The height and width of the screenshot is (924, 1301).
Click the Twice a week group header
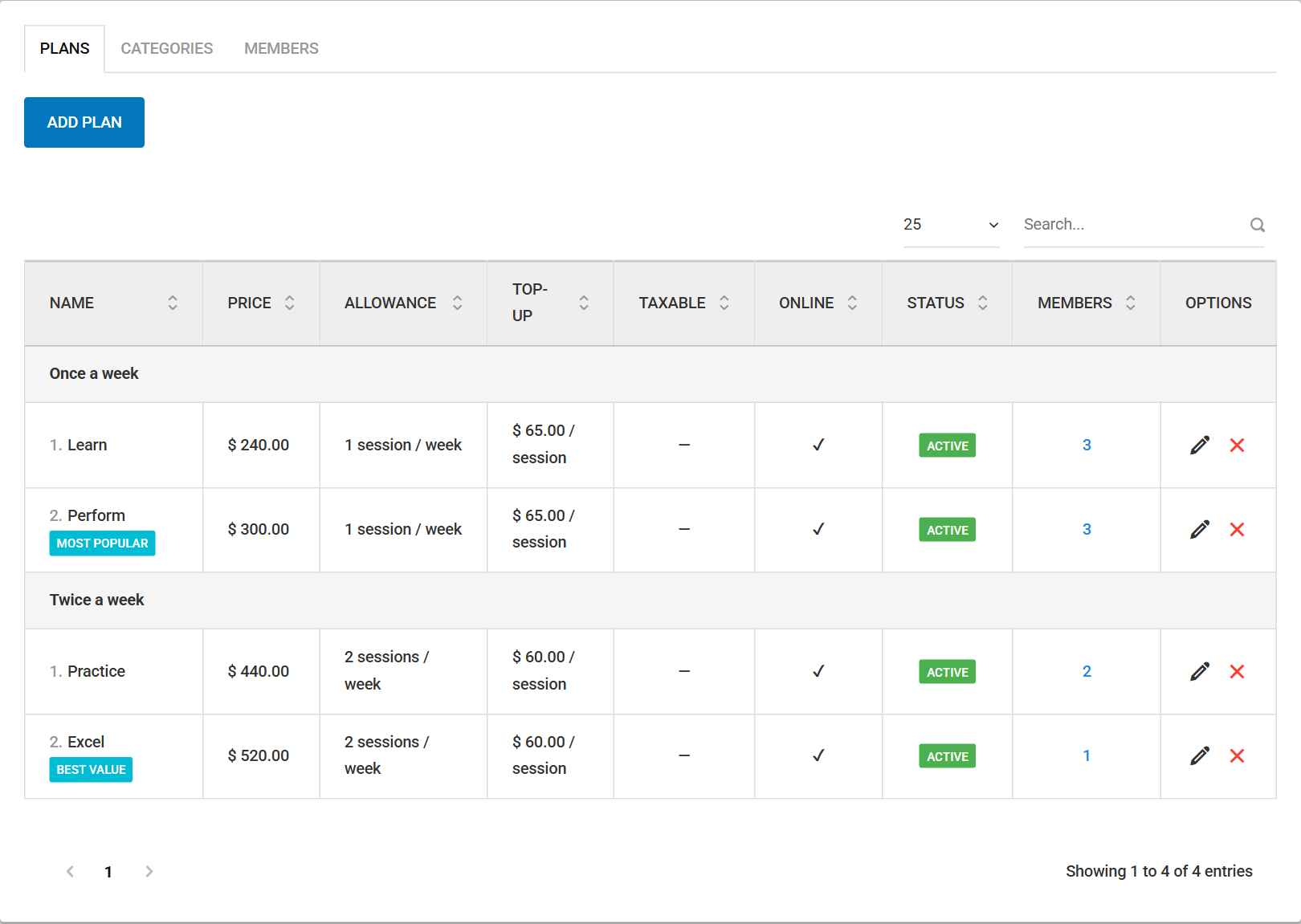[650, 600]
